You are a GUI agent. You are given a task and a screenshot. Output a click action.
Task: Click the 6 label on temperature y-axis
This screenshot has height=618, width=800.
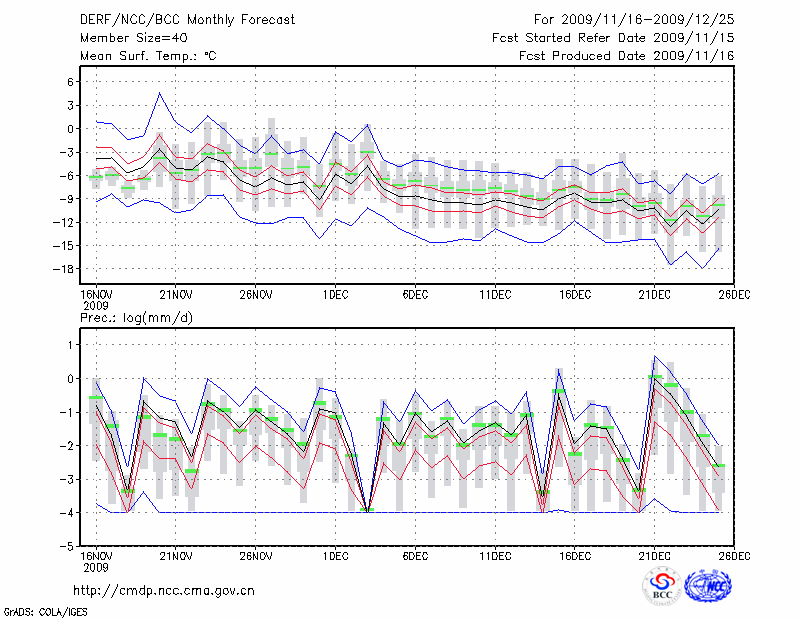(70, 82)
